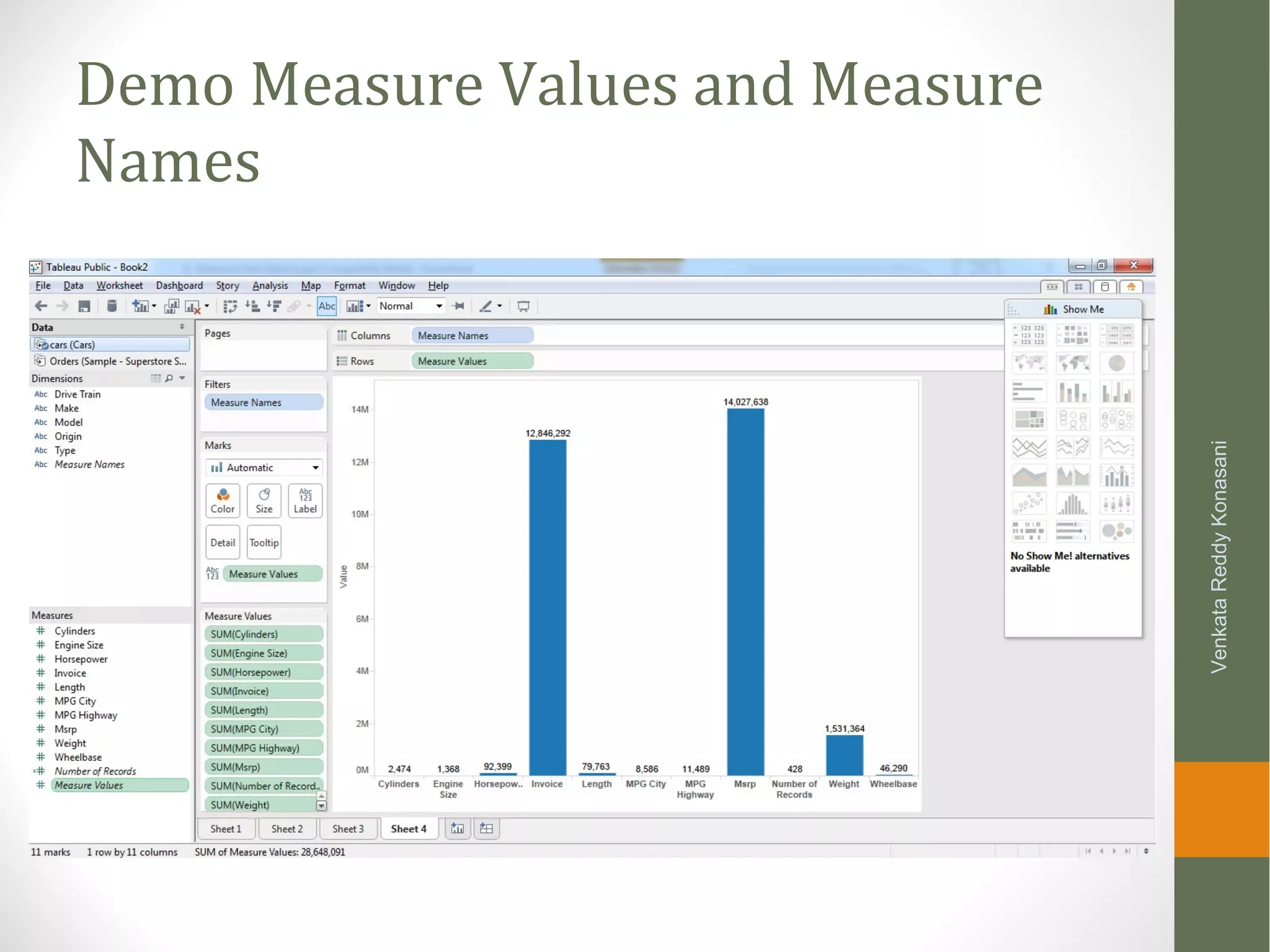Screen dimensions: 1270x952
Task: Click the fix axes pin icon
Action: coord(459,306)
